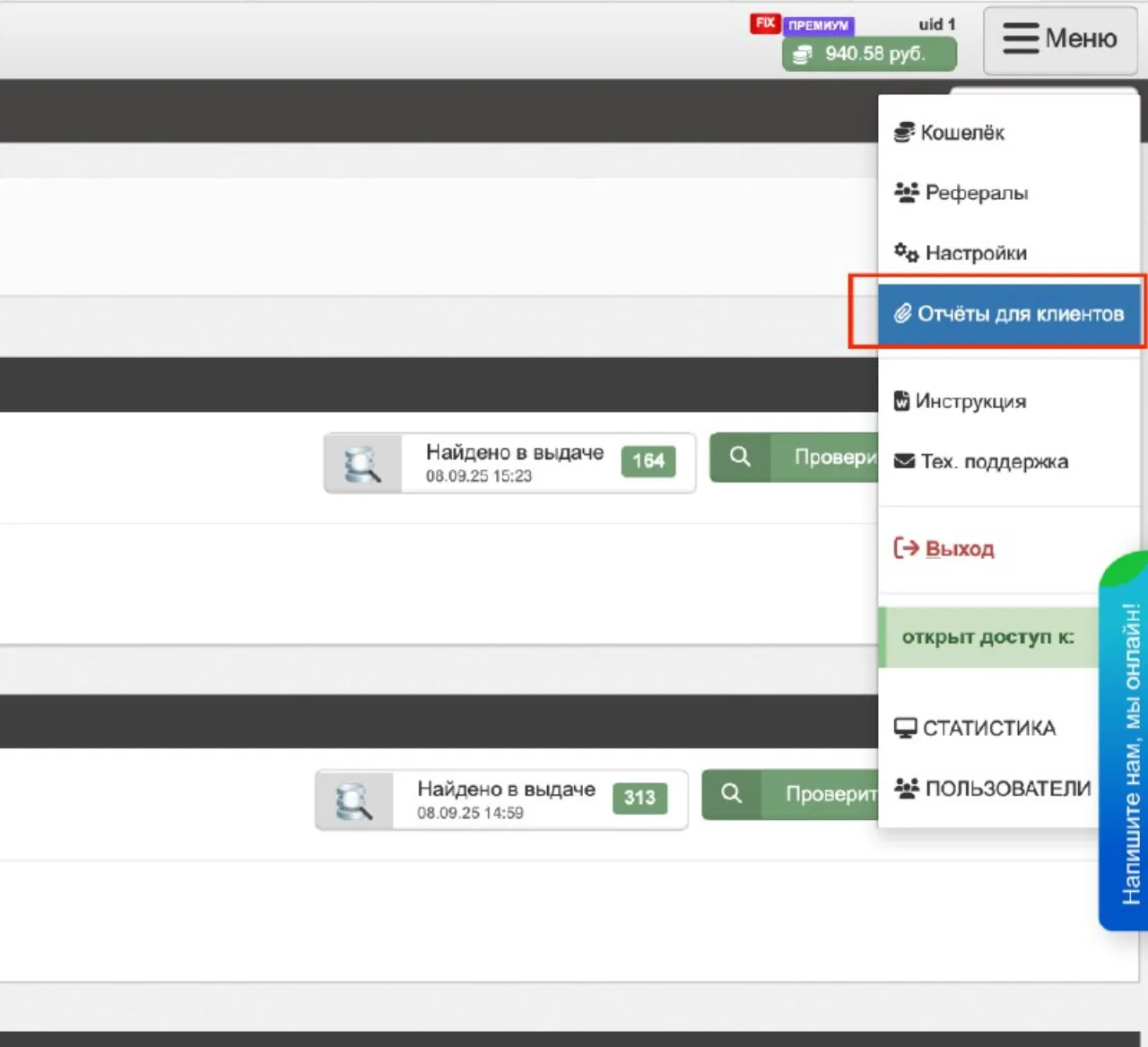Click the monitor icon beside СТАТИСТИКА

tap(905, 728)
